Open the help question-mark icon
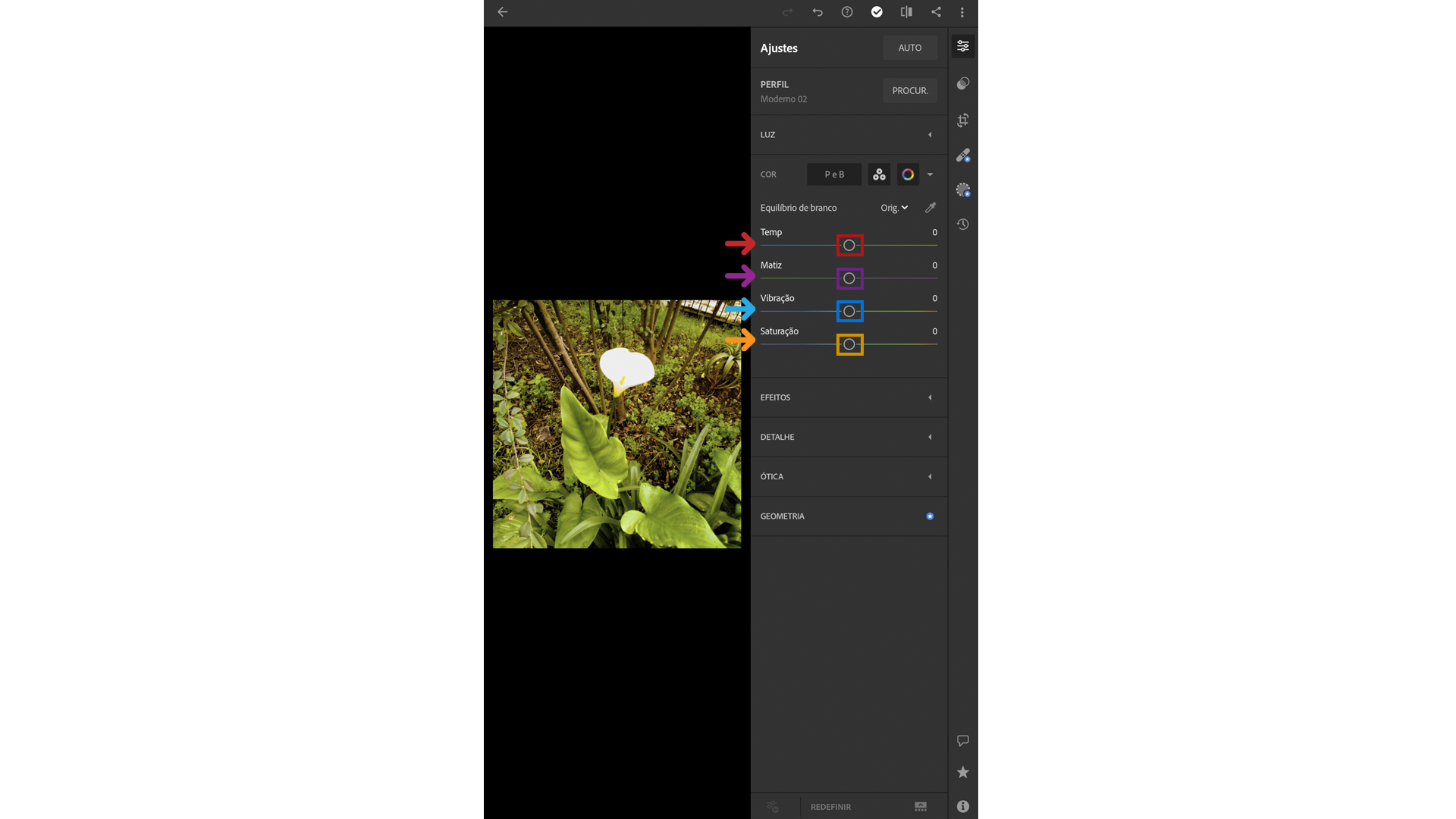Image resolution: width=1456 pixels, height=819 pixels. (x=847, y=12)
